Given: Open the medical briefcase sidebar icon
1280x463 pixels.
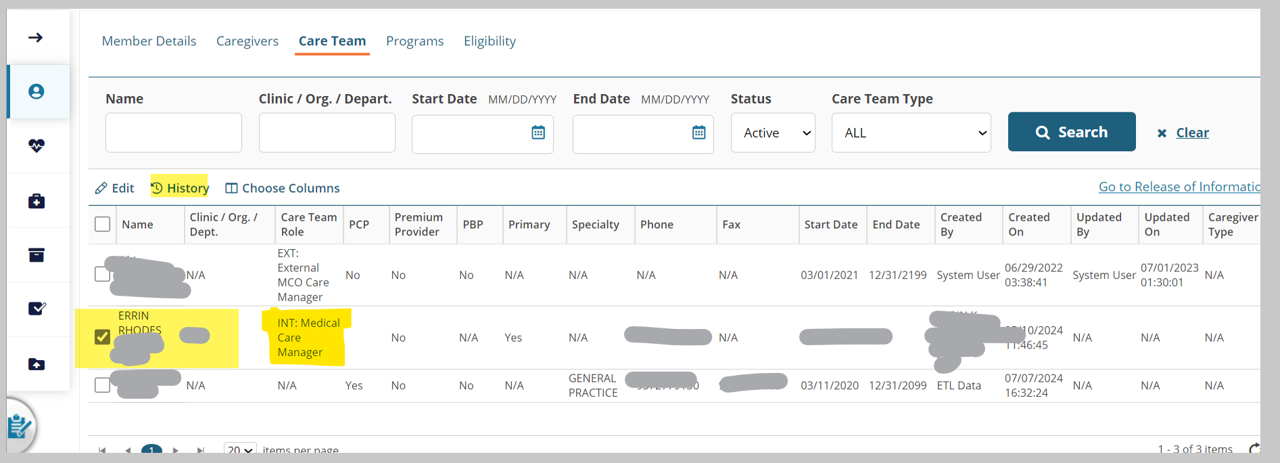Looking at the screenshot, I should [37, 201].
